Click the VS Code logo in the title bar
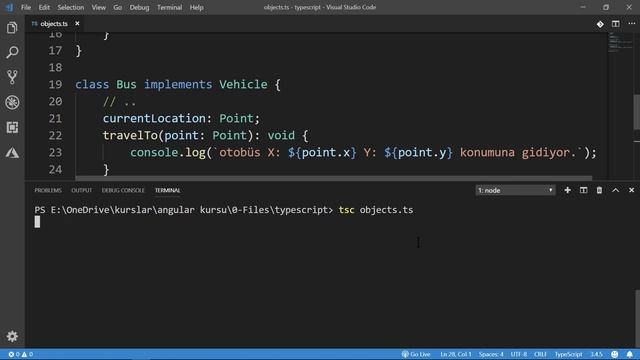The width and height of the screenshot is (640, 360). [9, 7]
